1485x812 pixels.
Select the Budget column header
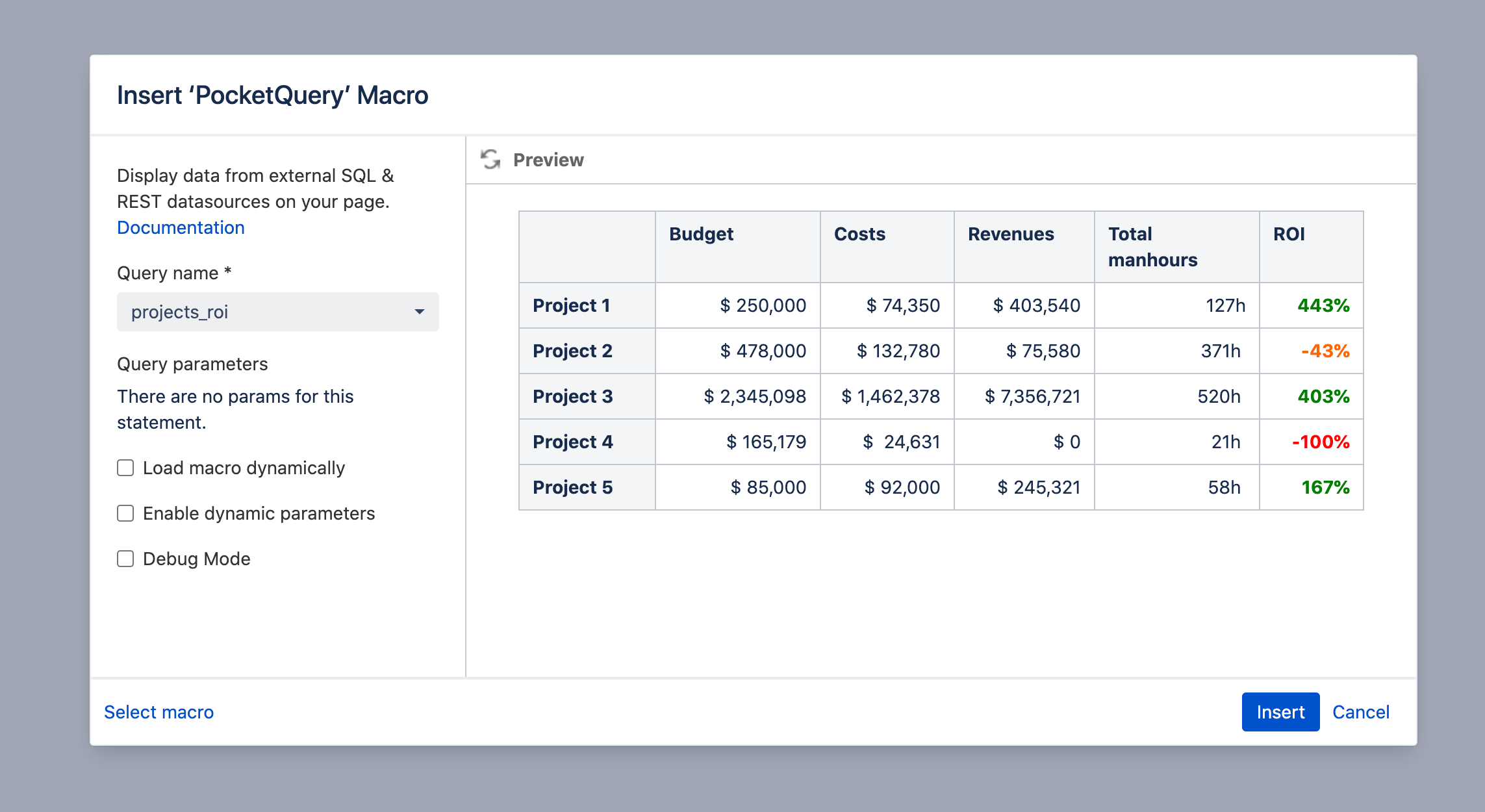(x=737, y=247)
